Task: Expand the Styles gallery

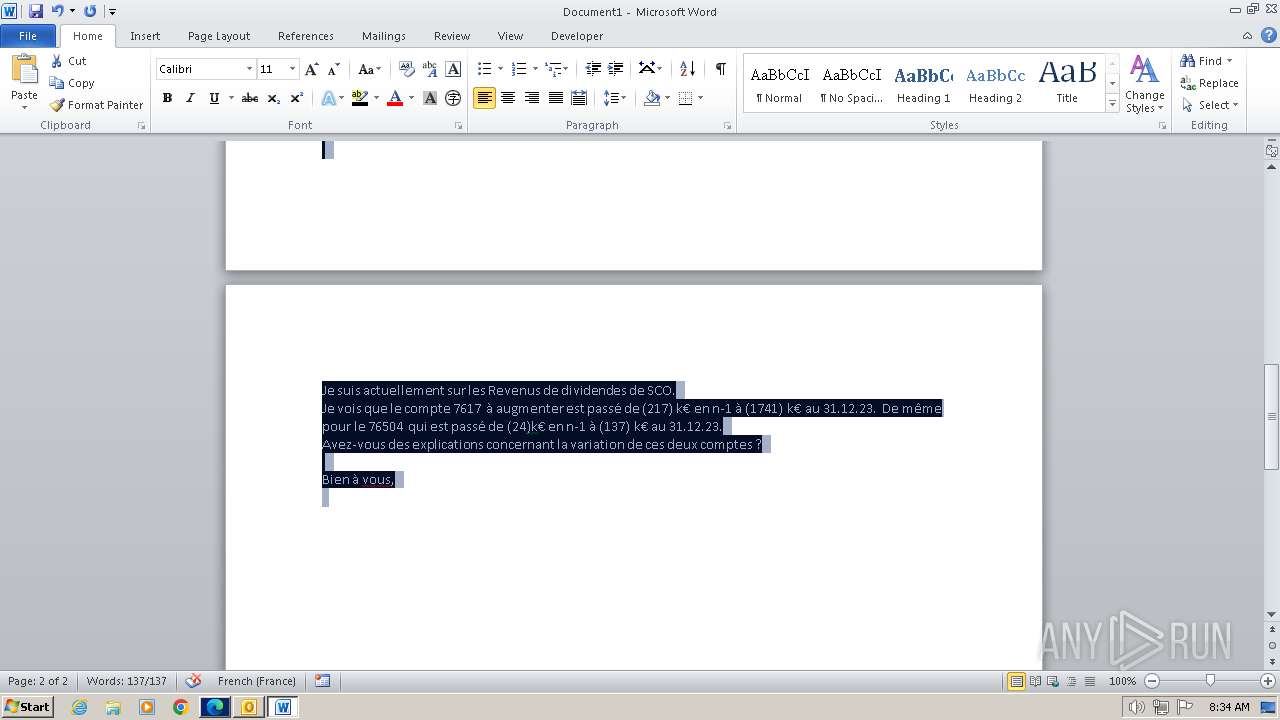Action: tap(1112, 104)
